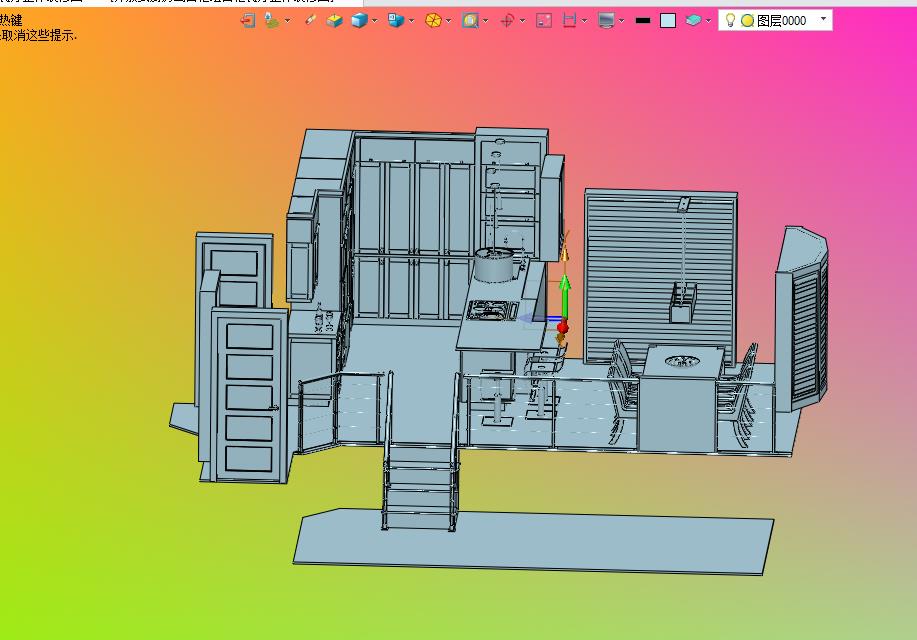Click the teal layers stack icon
This screenshot has width=917, height=640.
tap(693, 20)
